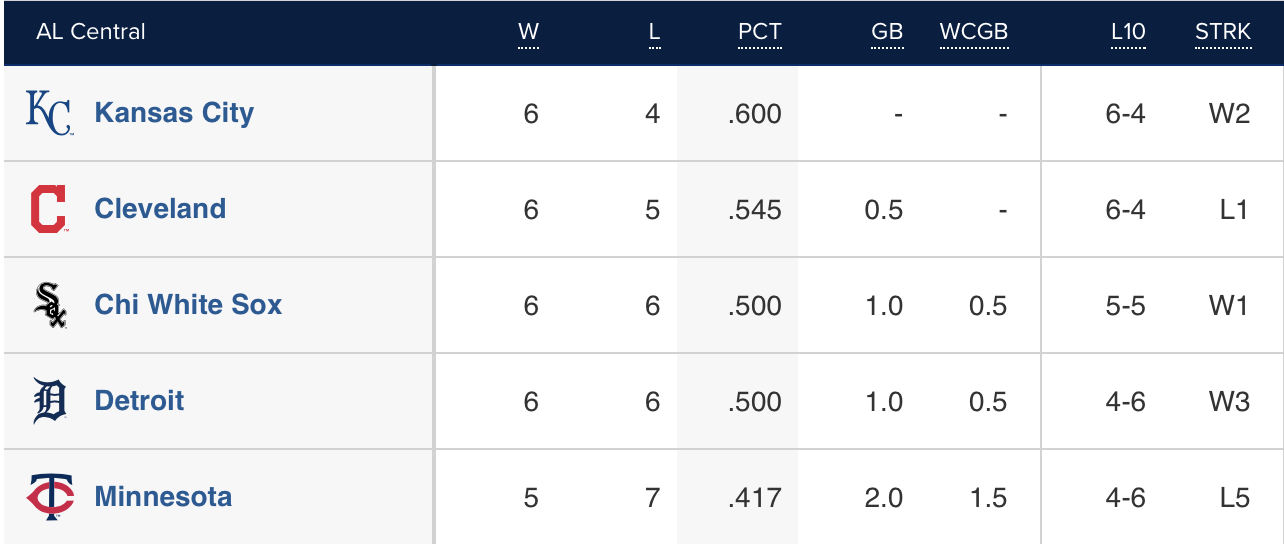This screenshot has width=1284, height=544.
Task: Select the Minnesota team link
Action: 163,497
